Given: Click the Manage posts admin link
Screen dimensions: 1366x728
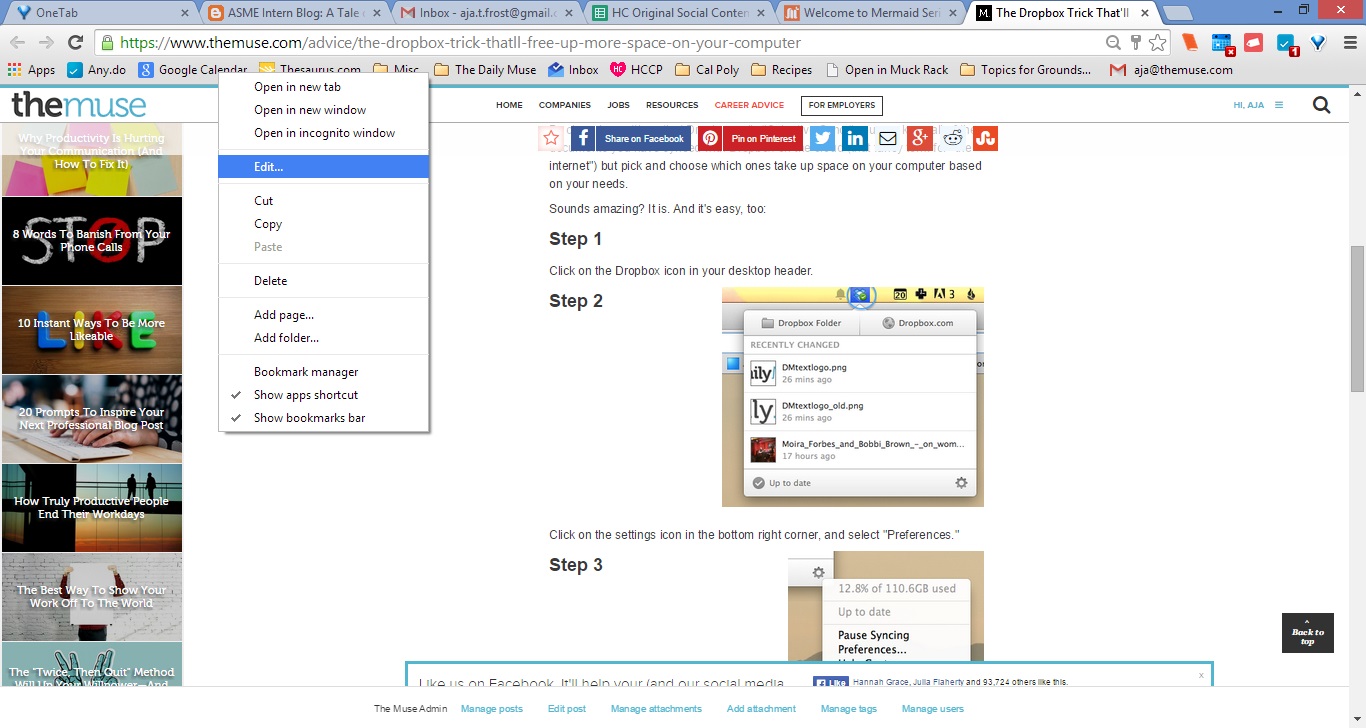Looking at the screenshot, I should tap(492, 709).
